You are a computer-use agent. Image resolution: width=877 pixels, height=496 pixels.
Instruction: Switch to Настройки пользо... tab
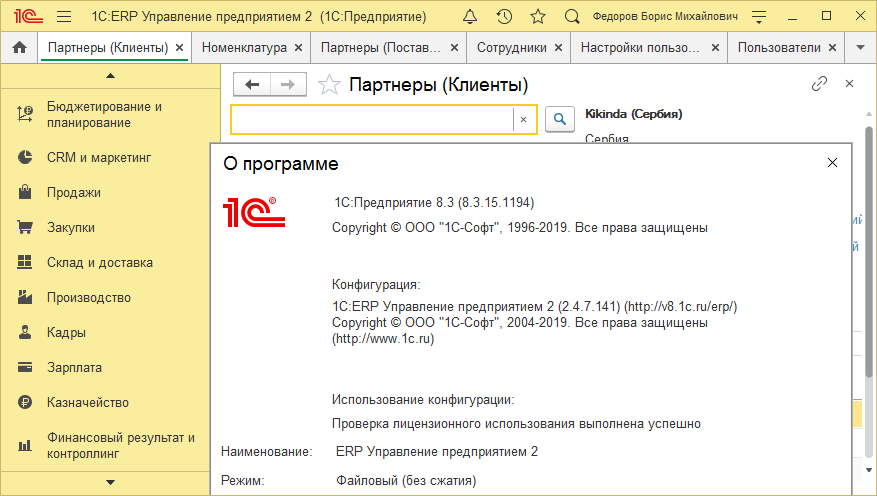coord(640,48)
